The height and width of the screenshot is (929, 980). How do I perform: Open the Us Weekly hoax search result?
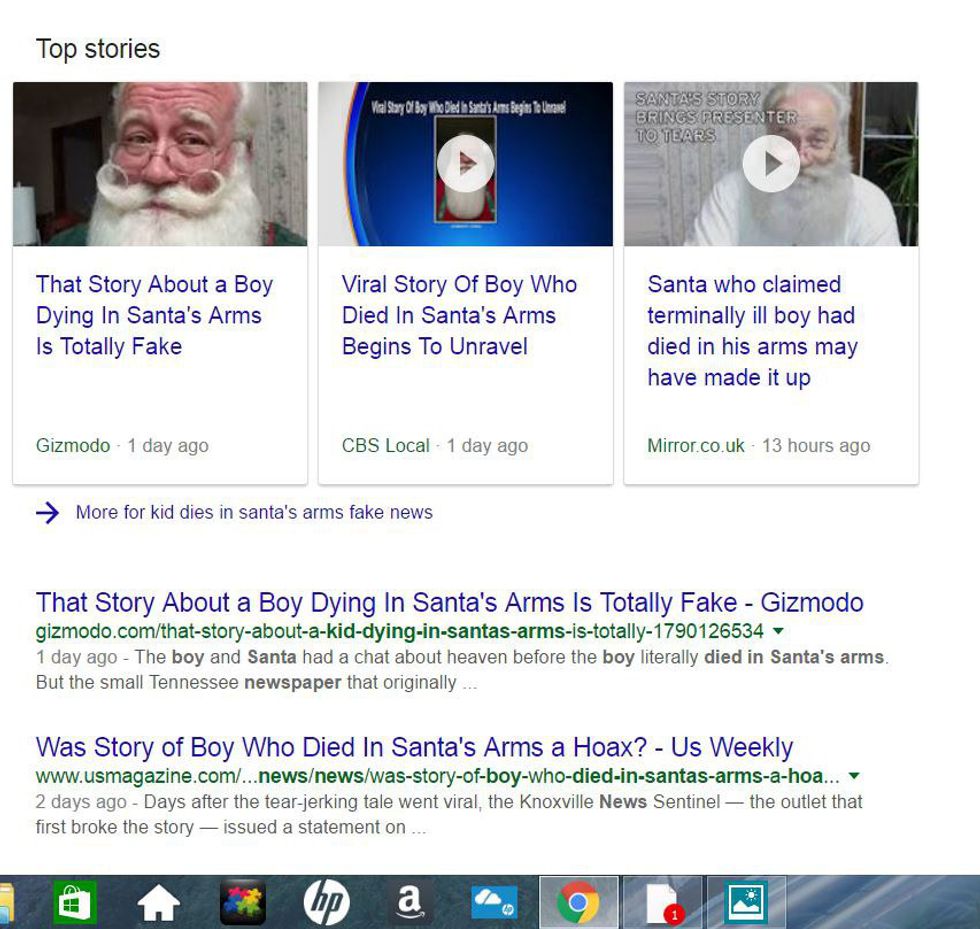coord(414,747)
